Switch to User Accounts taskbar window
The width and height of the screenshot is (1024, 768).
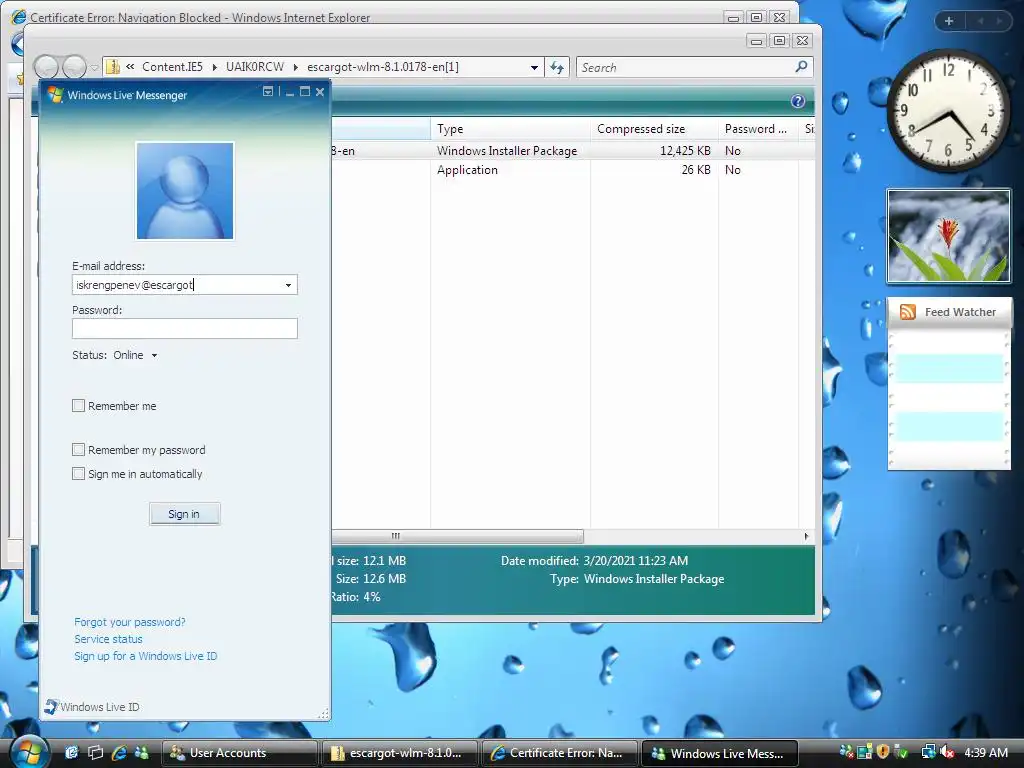click(x=239, y=753)
